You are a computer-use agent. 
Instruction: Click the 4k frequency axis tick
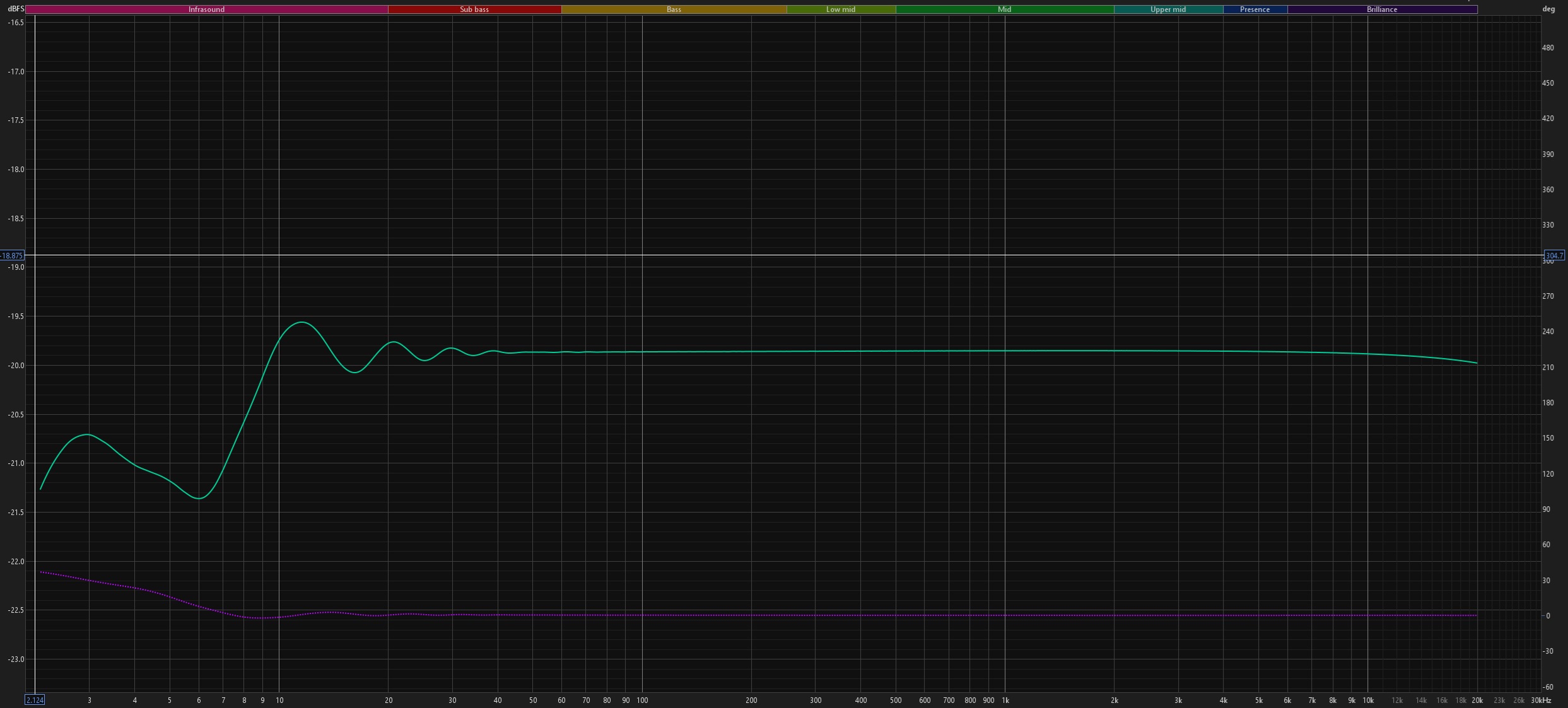(x=1224, y=700)
